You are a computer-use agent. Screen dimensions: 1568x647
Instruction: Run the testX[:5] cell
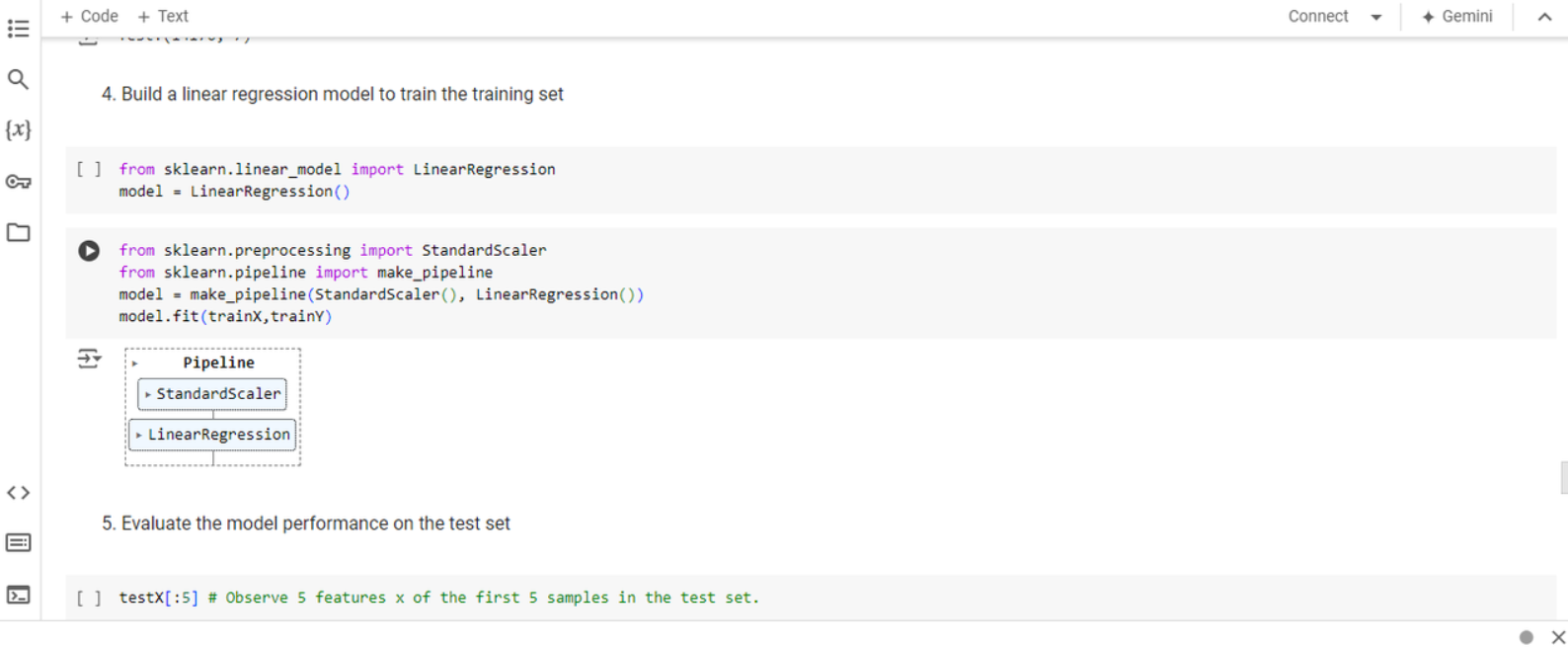[89, 598]
